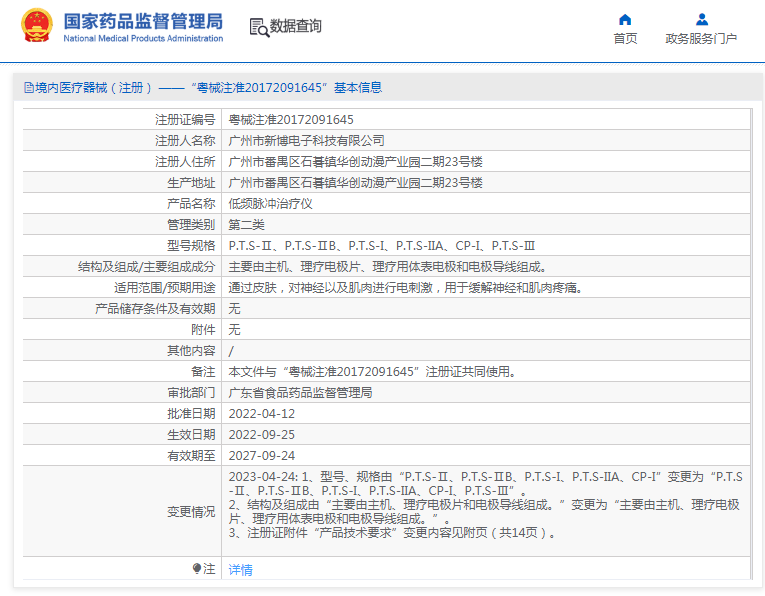765x596 pixels.
Task: Click the bulb icon next to 注
Action: coord(197,569)
